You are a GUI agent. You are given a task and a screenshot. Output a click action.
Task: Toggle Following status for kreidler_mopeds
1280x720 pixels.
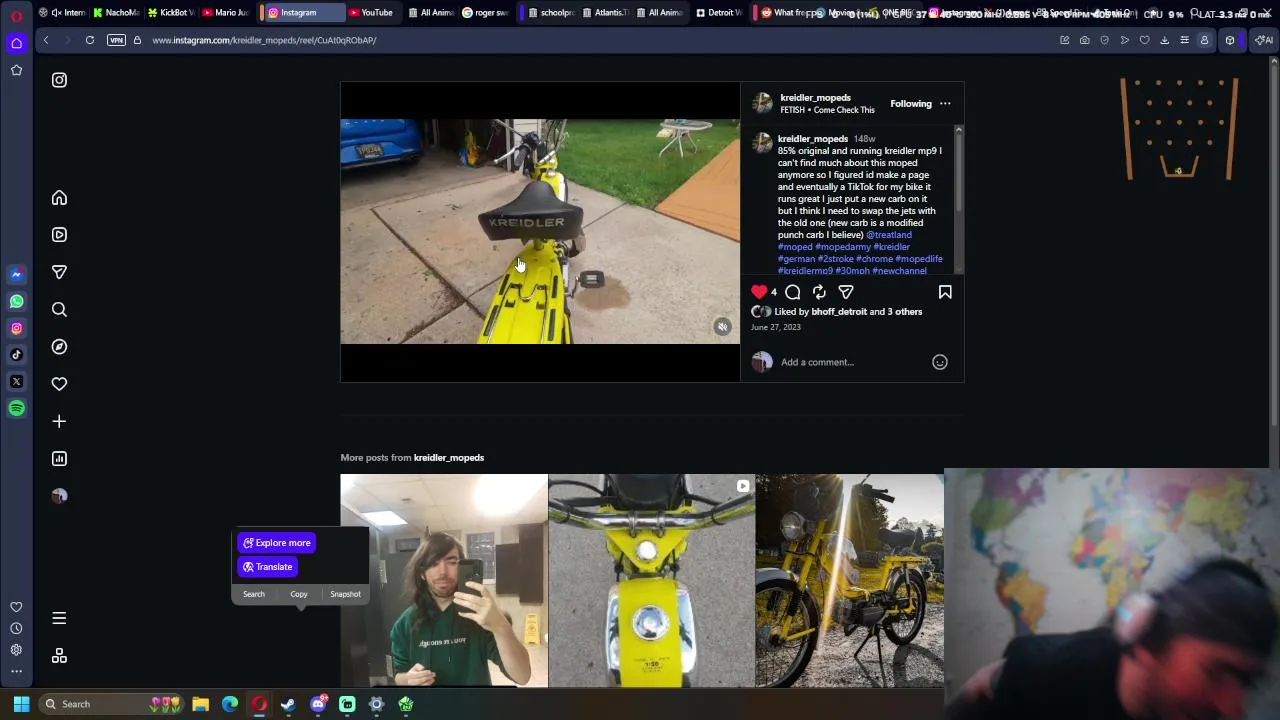point(911,104)
